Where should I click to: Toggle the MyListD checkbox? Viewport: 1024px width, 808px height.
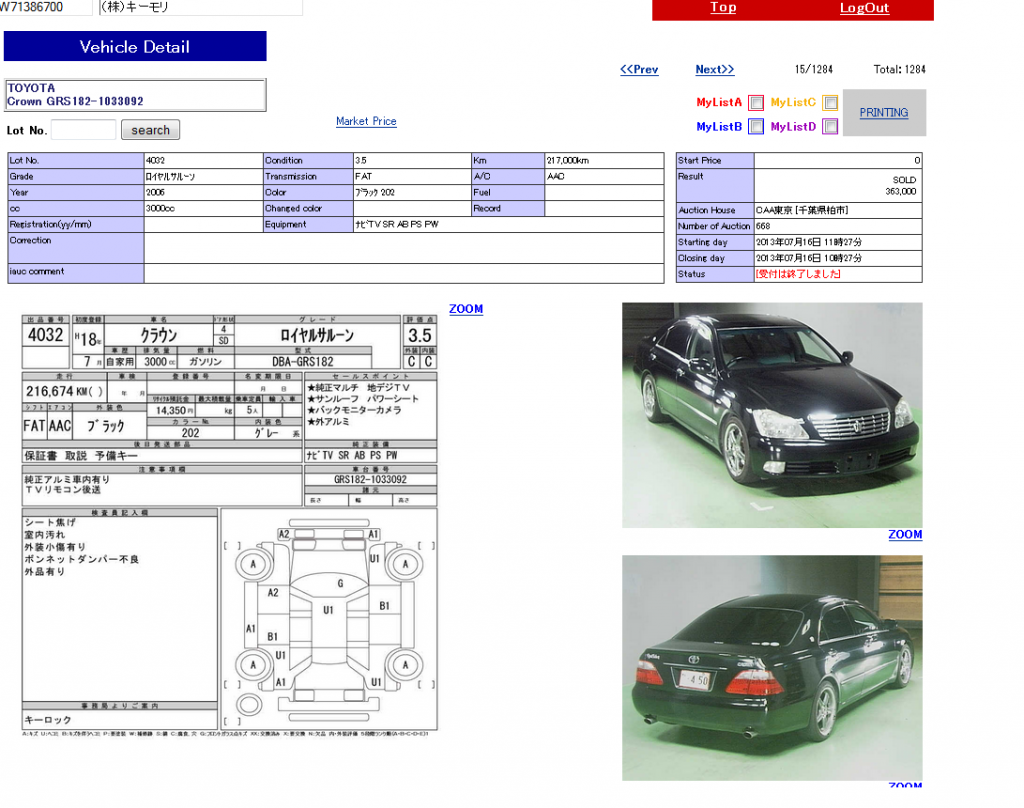coord(830,127)
